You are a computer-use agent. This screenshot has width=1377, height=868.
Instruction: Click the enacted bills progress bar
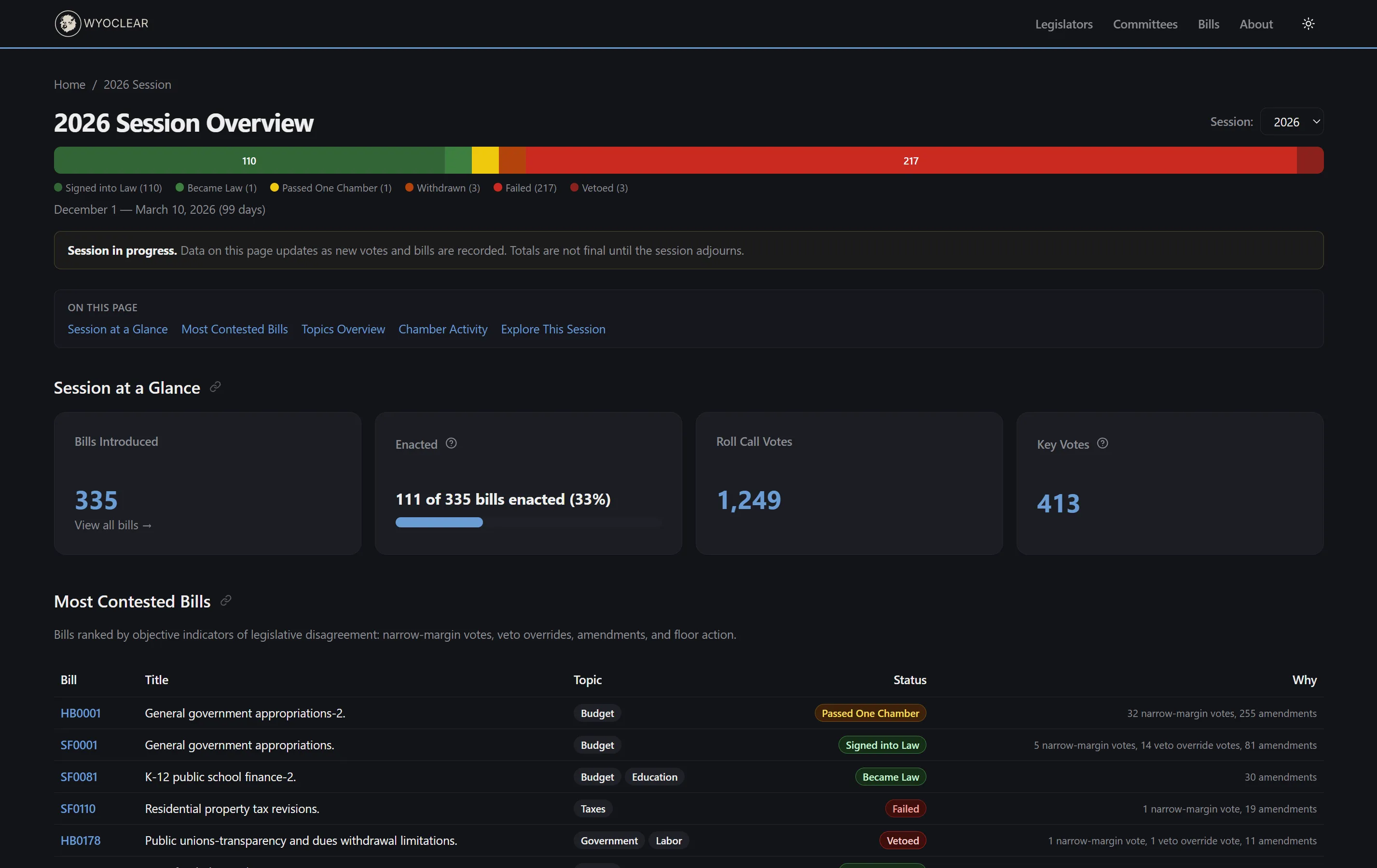pyautogui.click(x=528, y=522)
